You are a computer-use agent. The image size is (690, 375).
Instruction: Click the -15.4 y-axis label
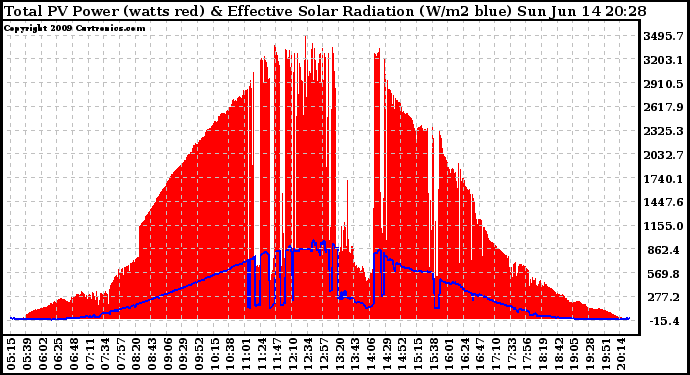coord(665,321)
